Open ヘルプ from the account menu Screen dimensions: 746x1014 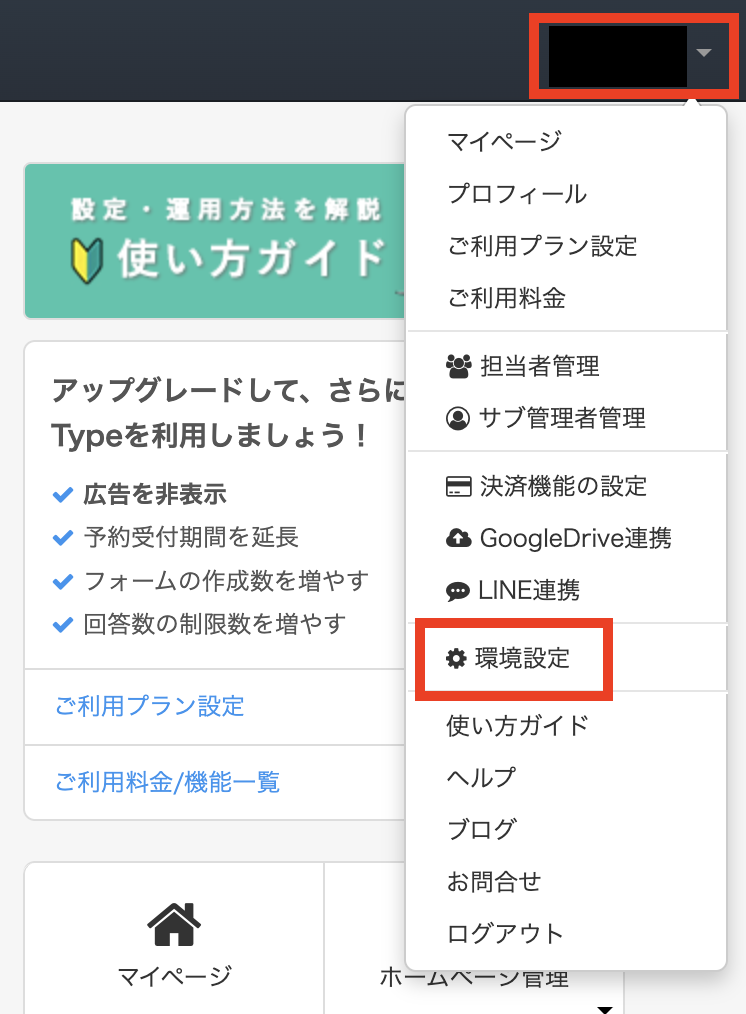(481, 777)
